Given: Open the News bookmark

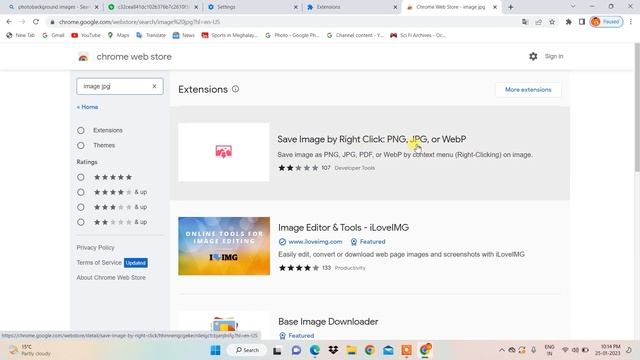Looking at the screenshot, I should 184,35.
